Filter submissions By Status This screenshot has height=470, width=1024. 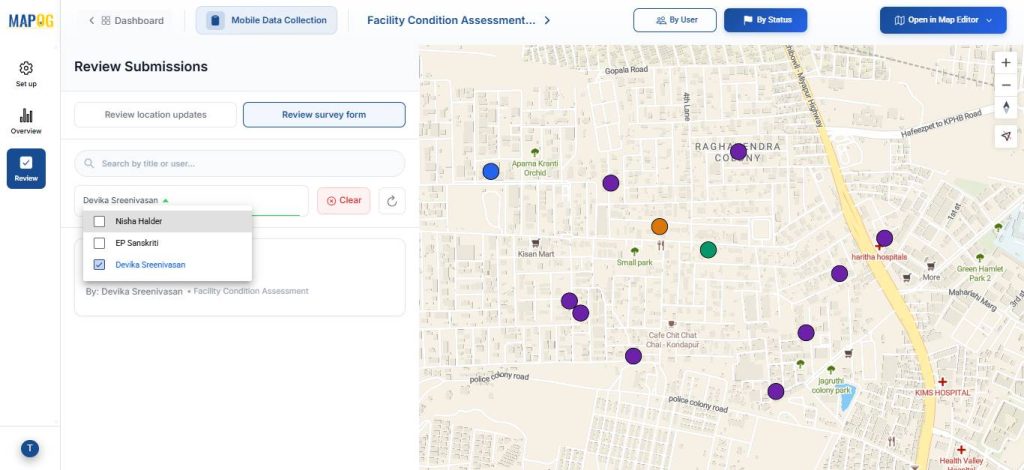coord(765,20)
